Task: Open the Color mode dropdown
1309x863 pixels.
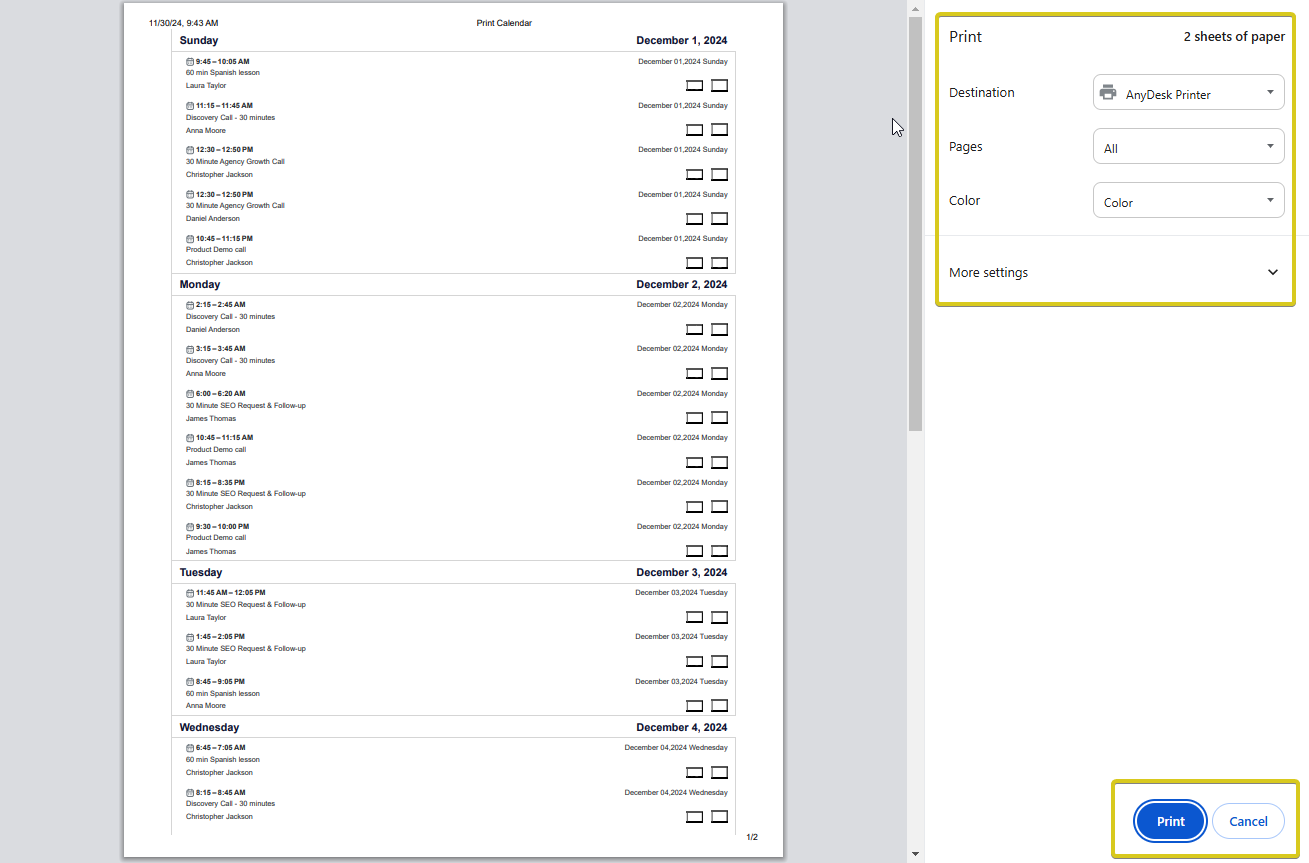Action: [x=1188, y=201]
